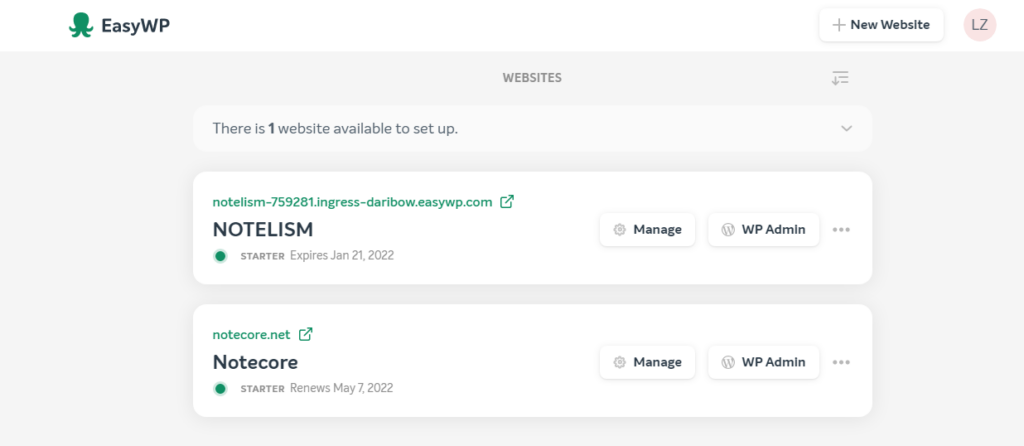Open the three-dot menu for Notecore
Viewport: 1024px width, 446px height.
pos(841,362)
